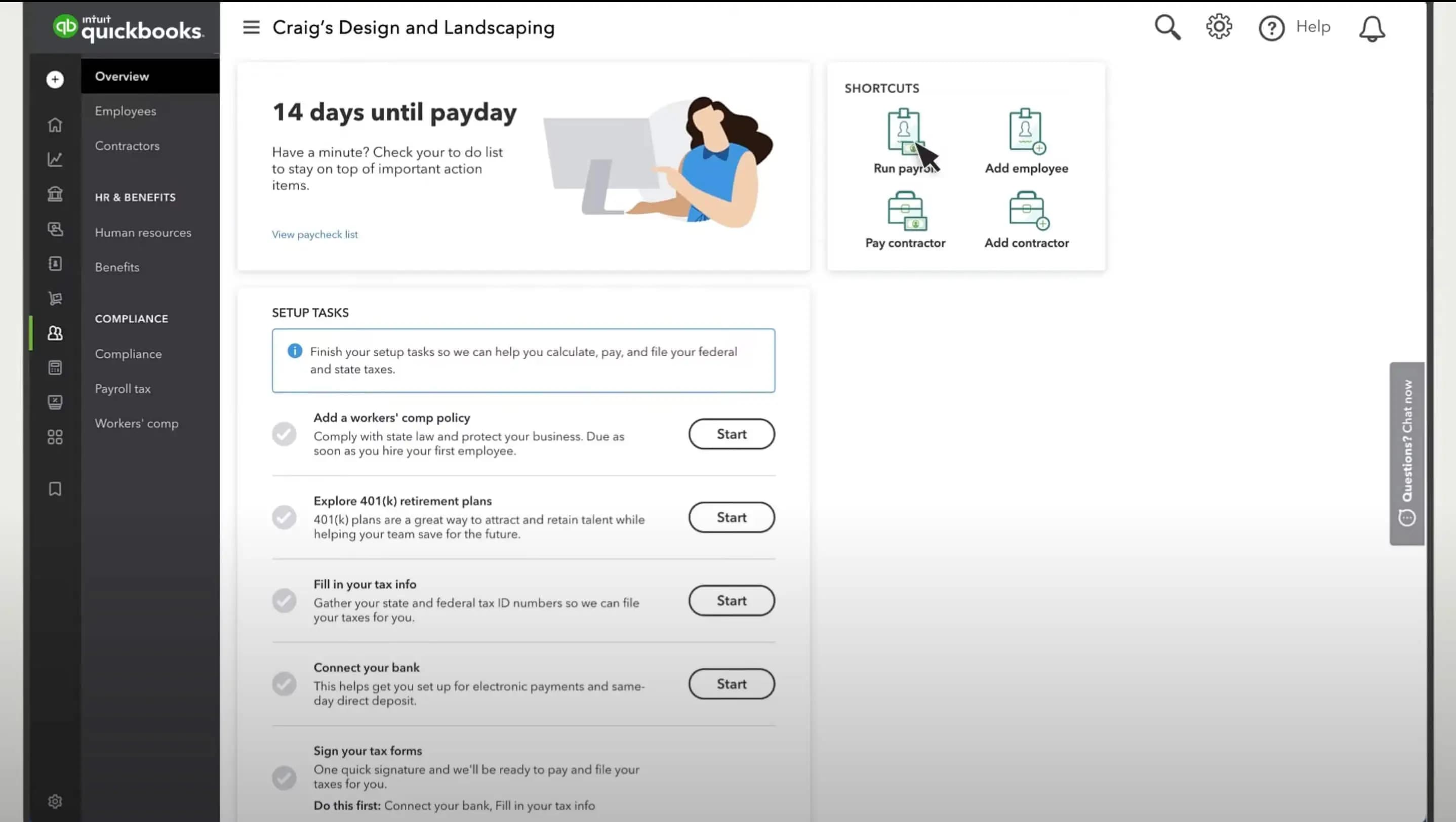Start the Explore 401(k) retirement plans task
The image size is (1456, 822).
tap(732, 517)
